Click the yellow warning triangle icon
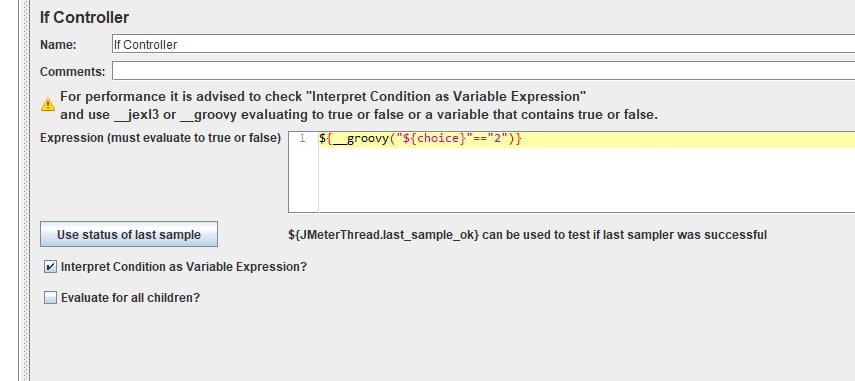Image resolution: width=855 pixels, height=381 pixels. (x=48, y=104)
